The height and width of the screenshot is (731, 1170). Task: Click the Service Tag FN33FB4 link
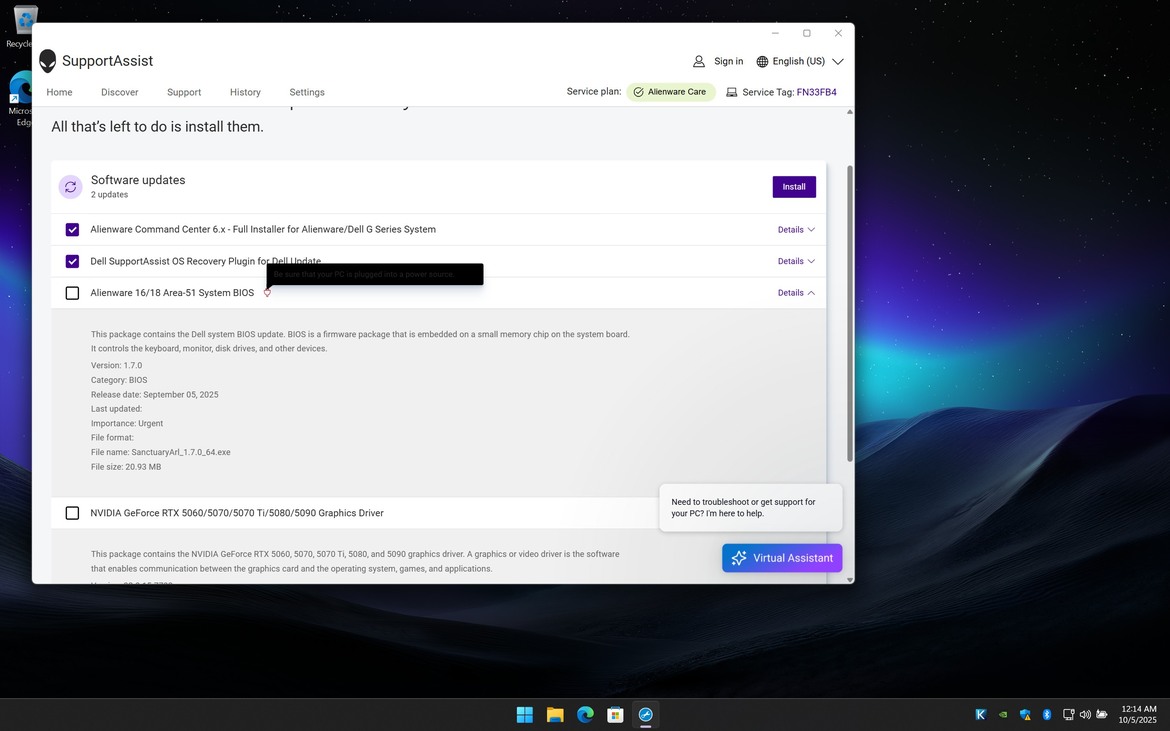point(816,92)
